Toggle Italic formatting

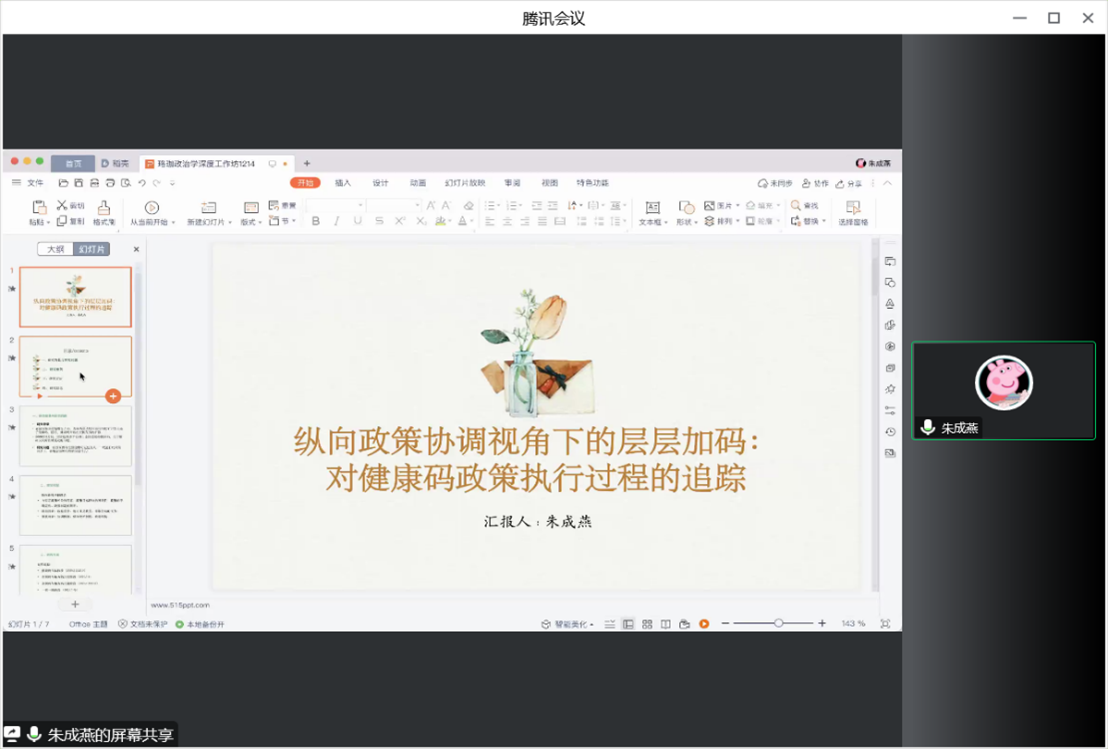click(337, 221)
